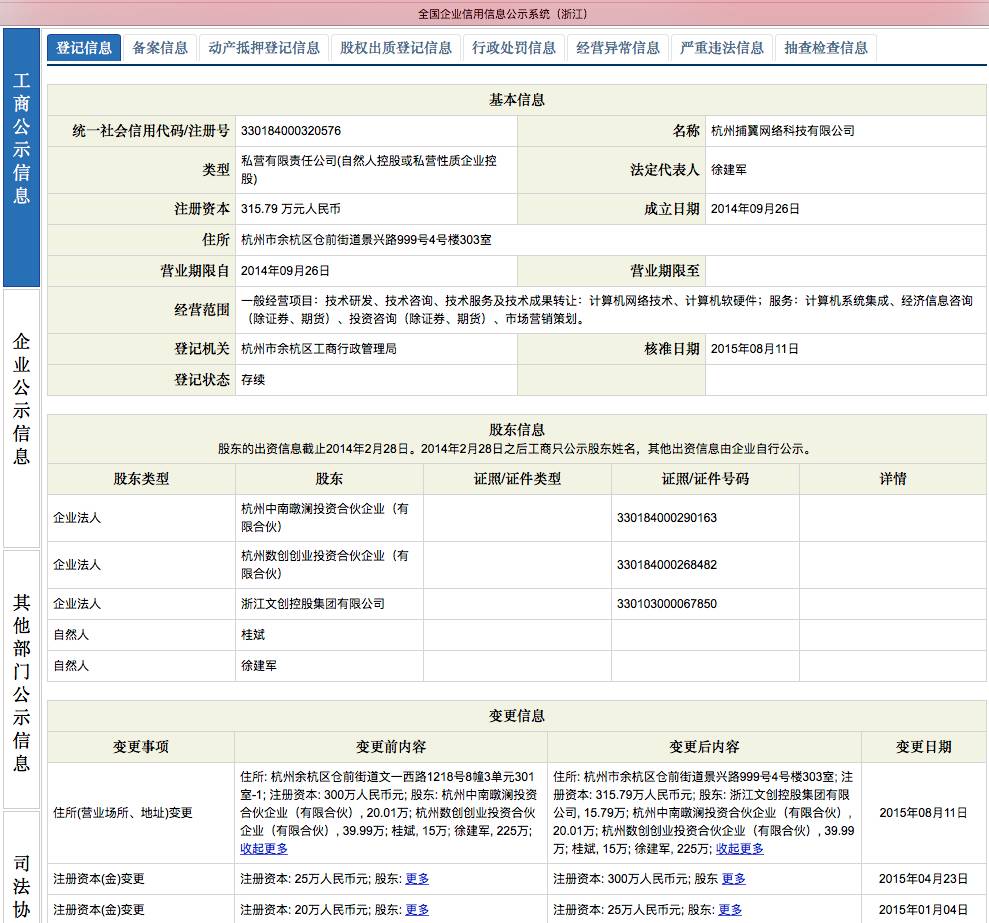This screenshot has height=923, width=989.
Task: Select 企业公示信息 in the left sidebar
Action: pos(21,418)
